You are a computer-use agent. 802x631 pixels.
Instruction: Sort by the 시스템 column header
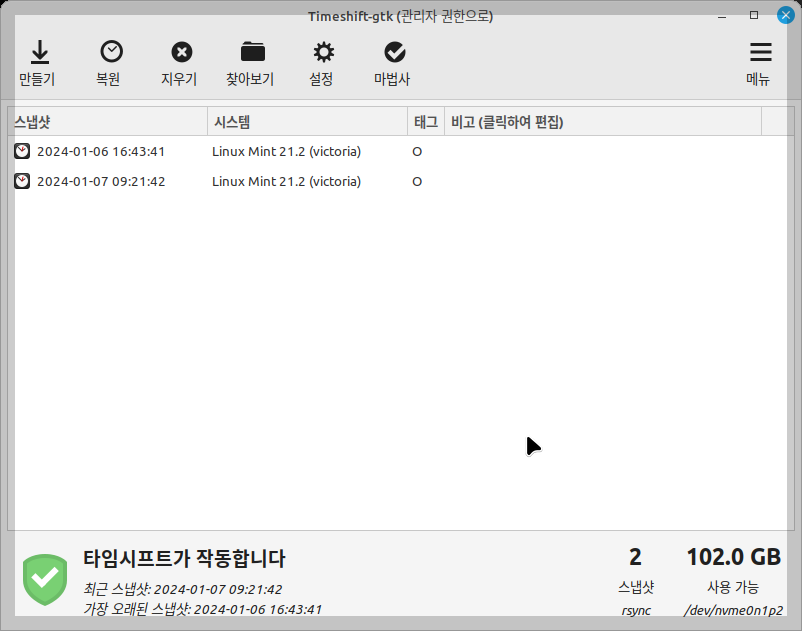307,122
